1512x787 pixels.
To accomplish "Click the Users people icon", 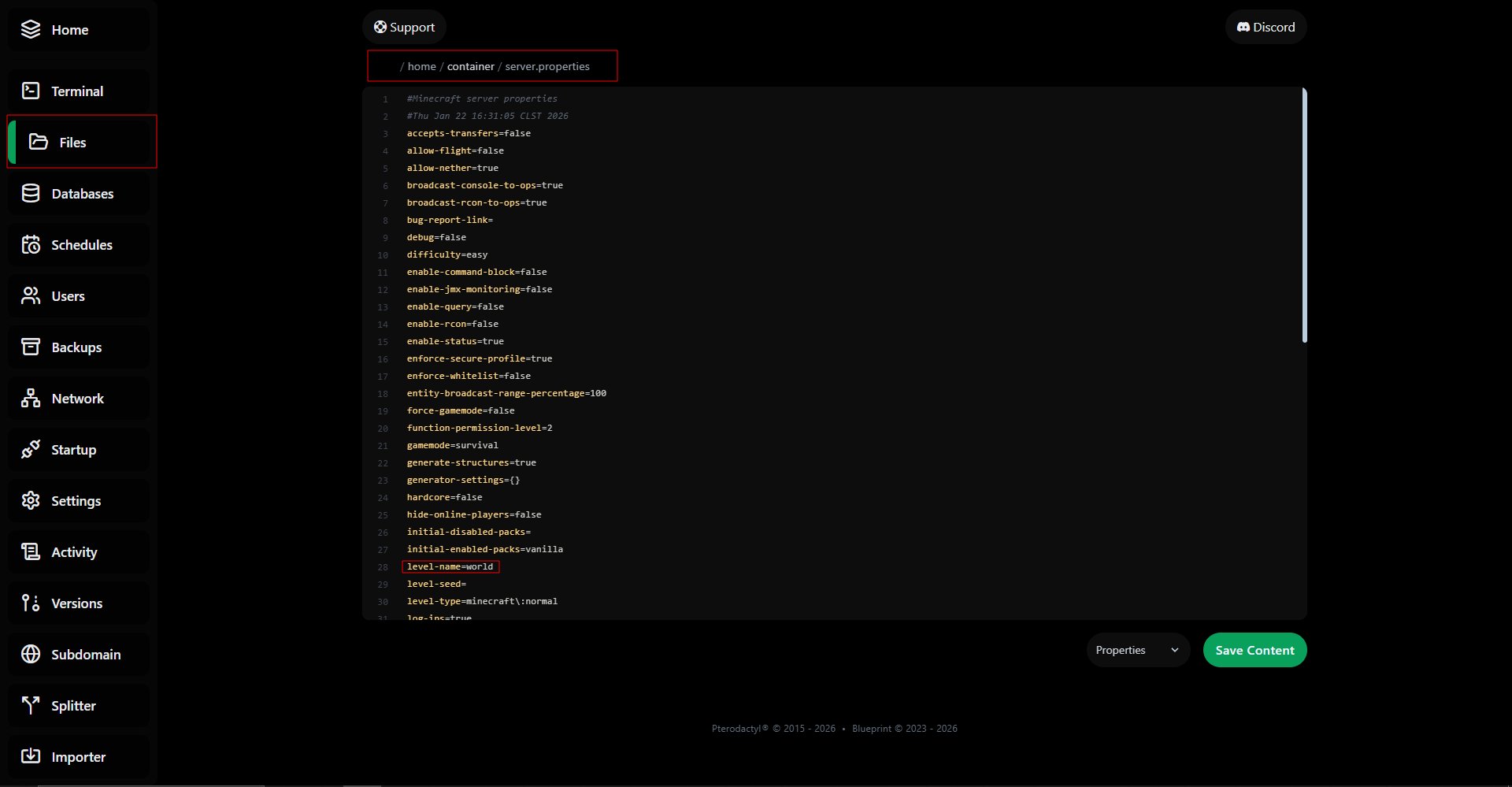I will (x=31, y=295).
